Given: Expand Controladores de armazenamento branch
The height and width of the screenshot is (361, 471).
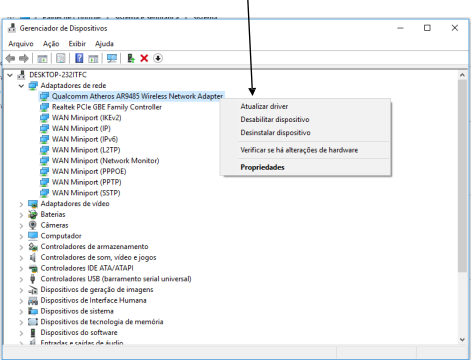Looking at the screenshot, I should [21, 247].
